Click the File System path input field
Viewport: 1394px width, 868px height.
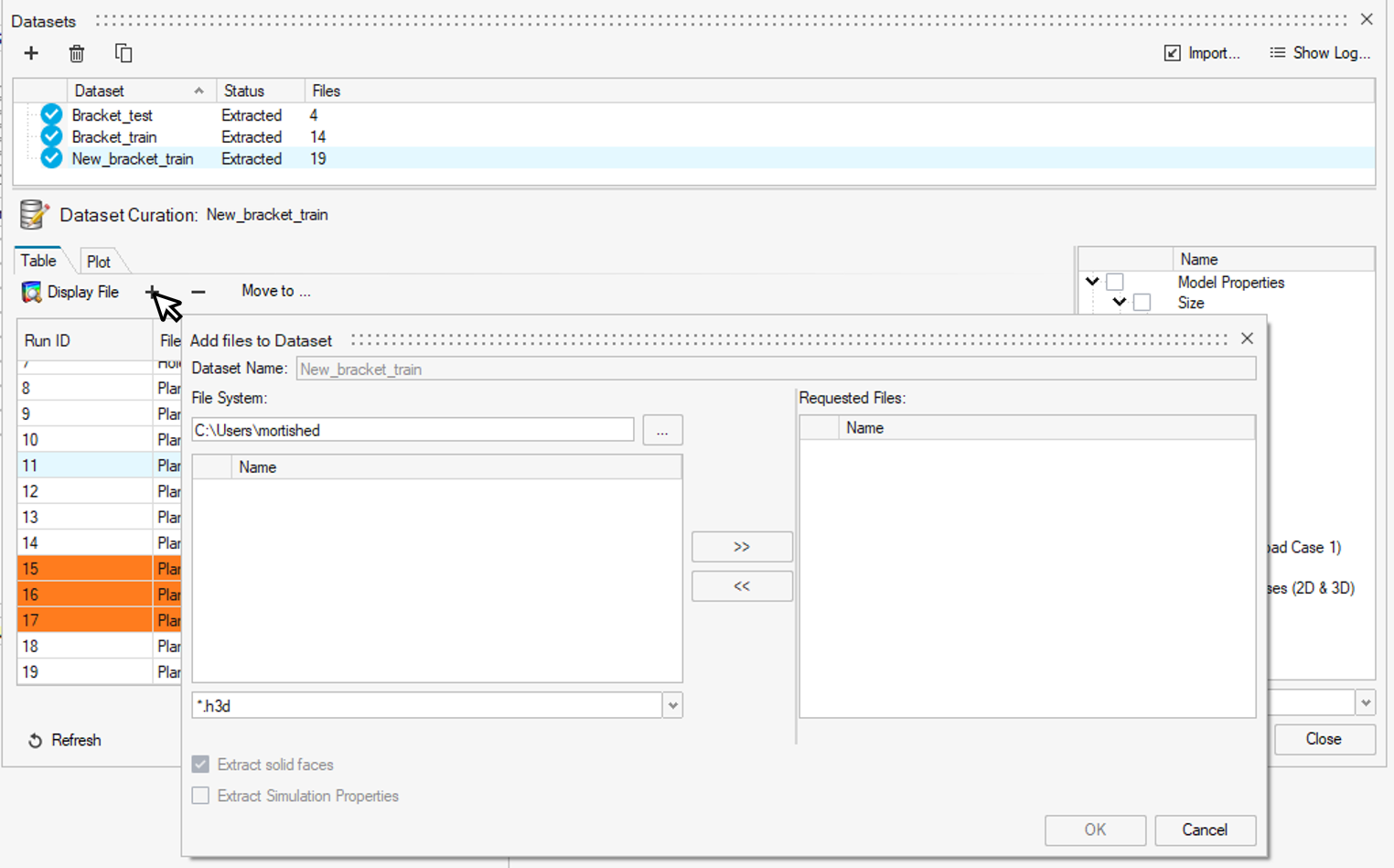point(412,430)
